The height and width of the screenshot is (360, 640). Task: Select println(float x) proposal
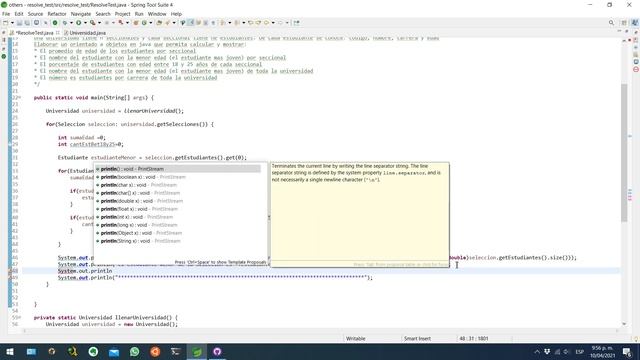click(178, 209)
